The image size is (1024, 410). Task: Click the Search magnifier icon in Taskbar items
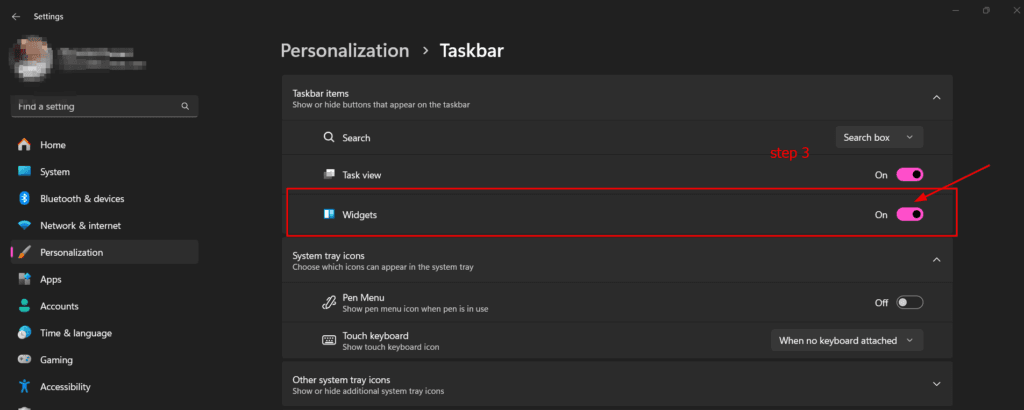click(329, 138)
